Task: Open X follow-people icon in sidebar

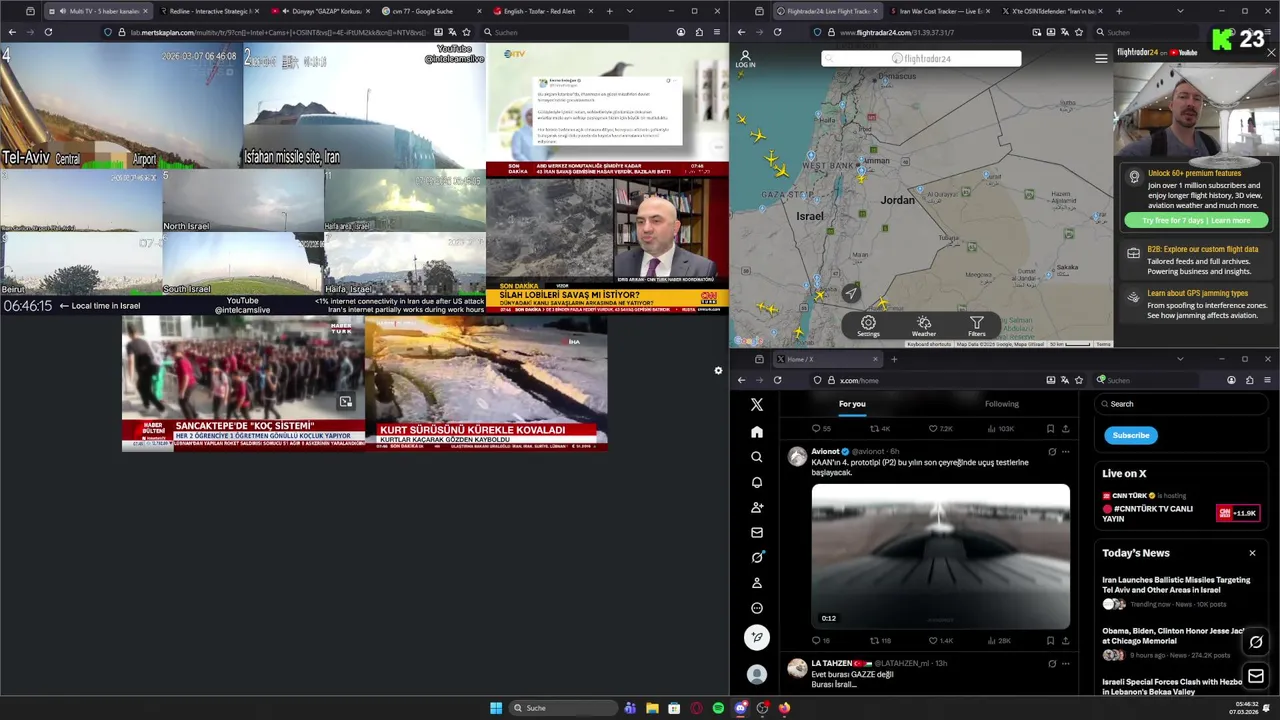Action: 757,507
